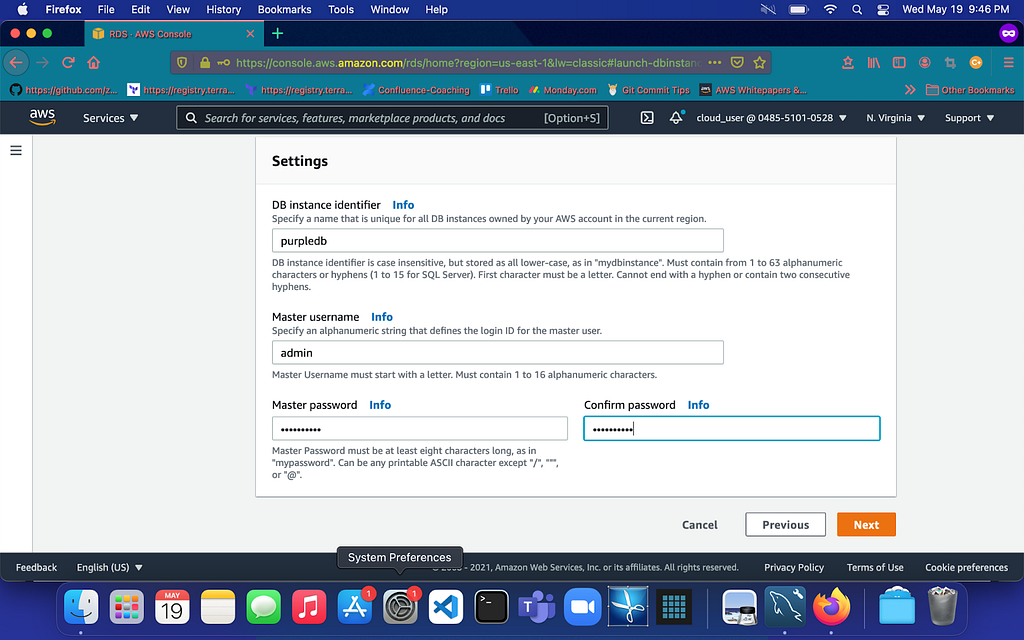Open the Privacy Policy link
1024x640 pixels.
[794, 568]
